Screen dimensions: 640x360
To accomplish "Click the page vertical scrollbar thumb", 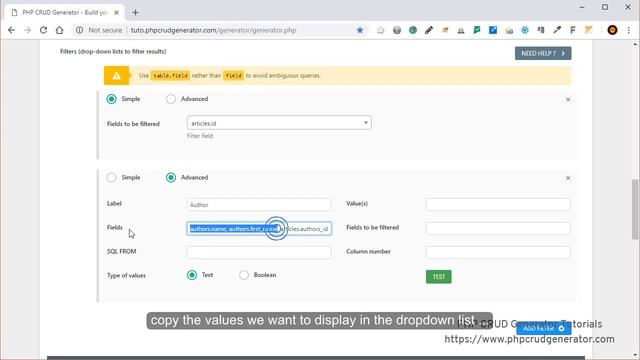I will coord(635,209).
